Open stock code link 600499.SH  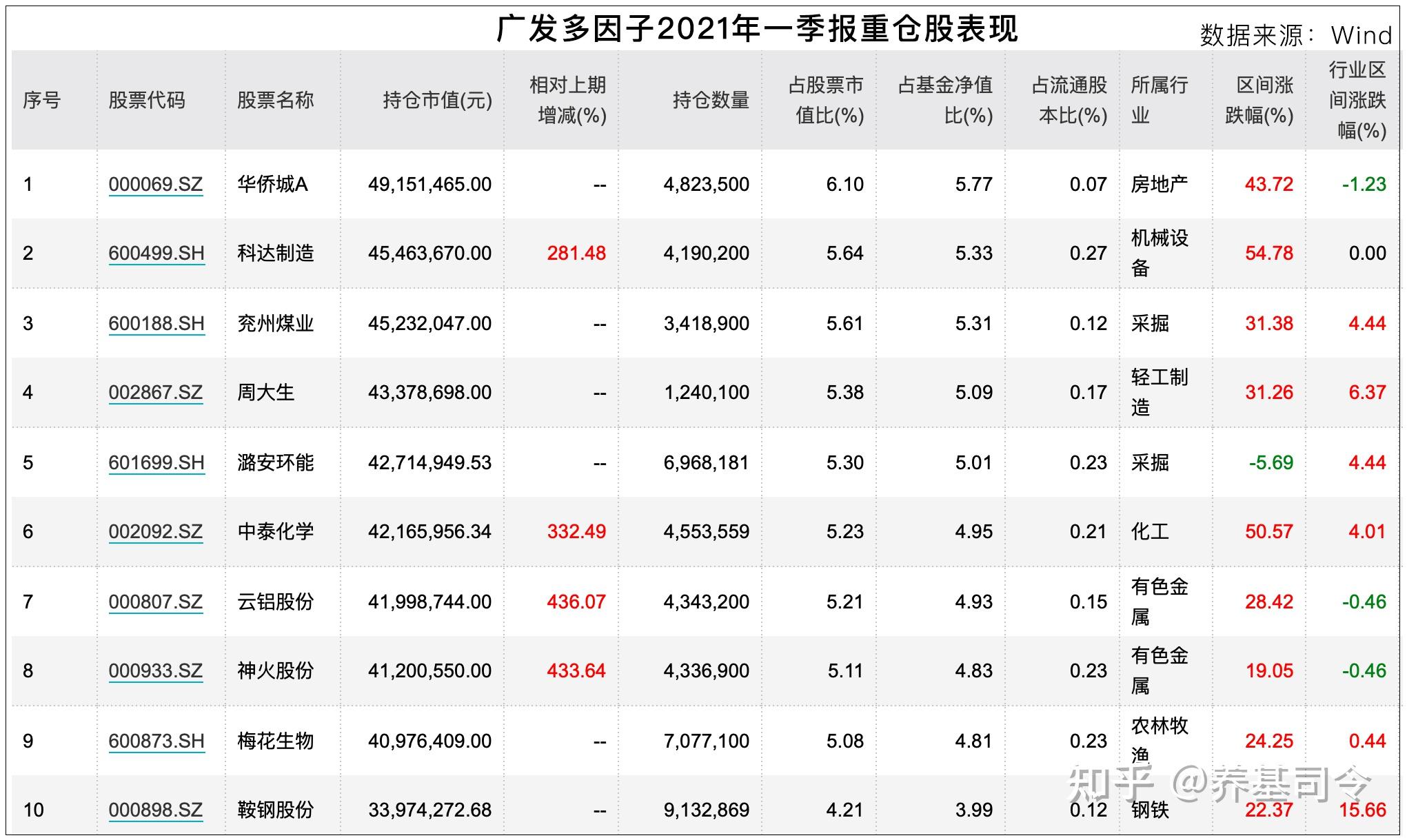[x=156, y=254]
